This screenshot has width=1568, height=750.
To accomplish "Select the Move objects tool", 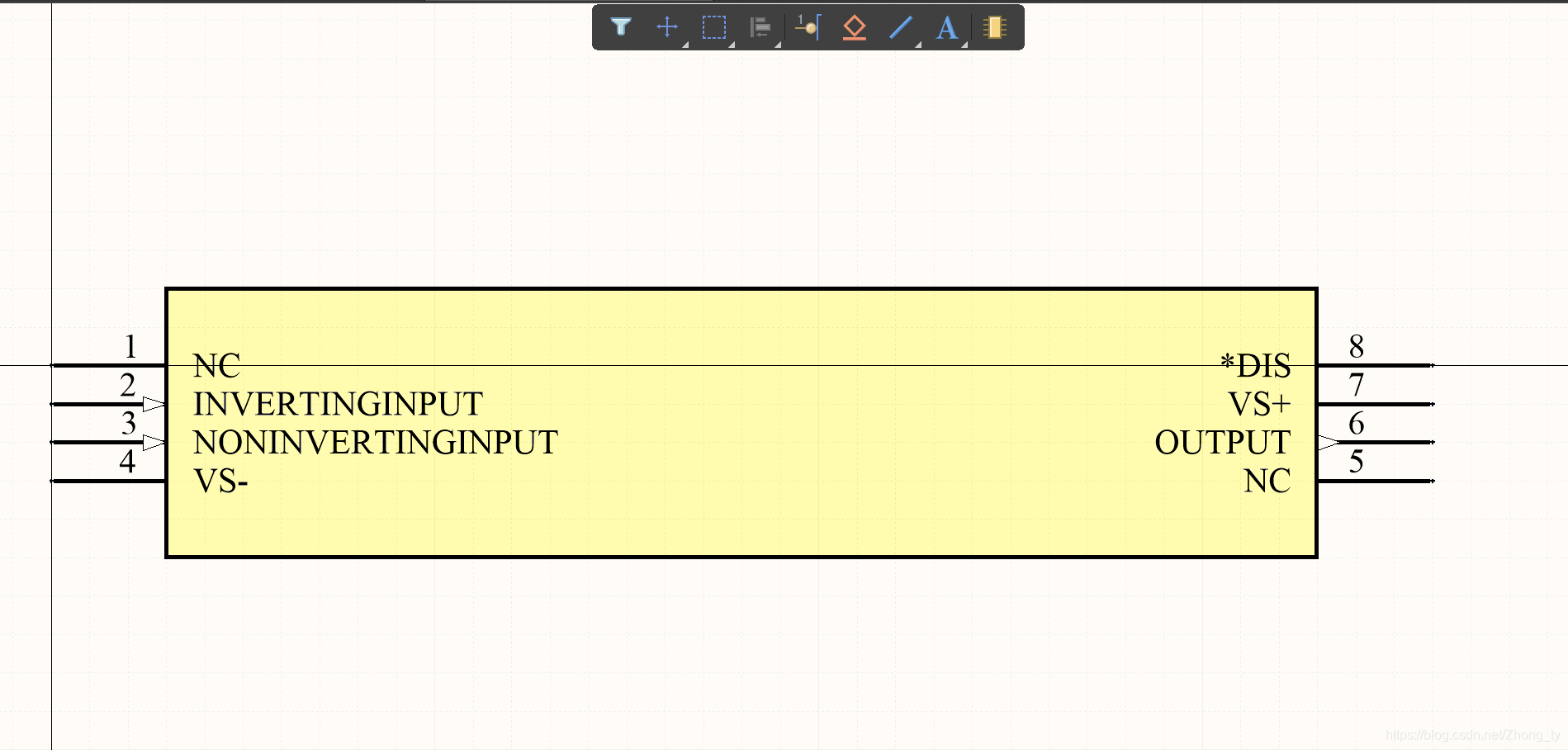I will tap(667, 27).
